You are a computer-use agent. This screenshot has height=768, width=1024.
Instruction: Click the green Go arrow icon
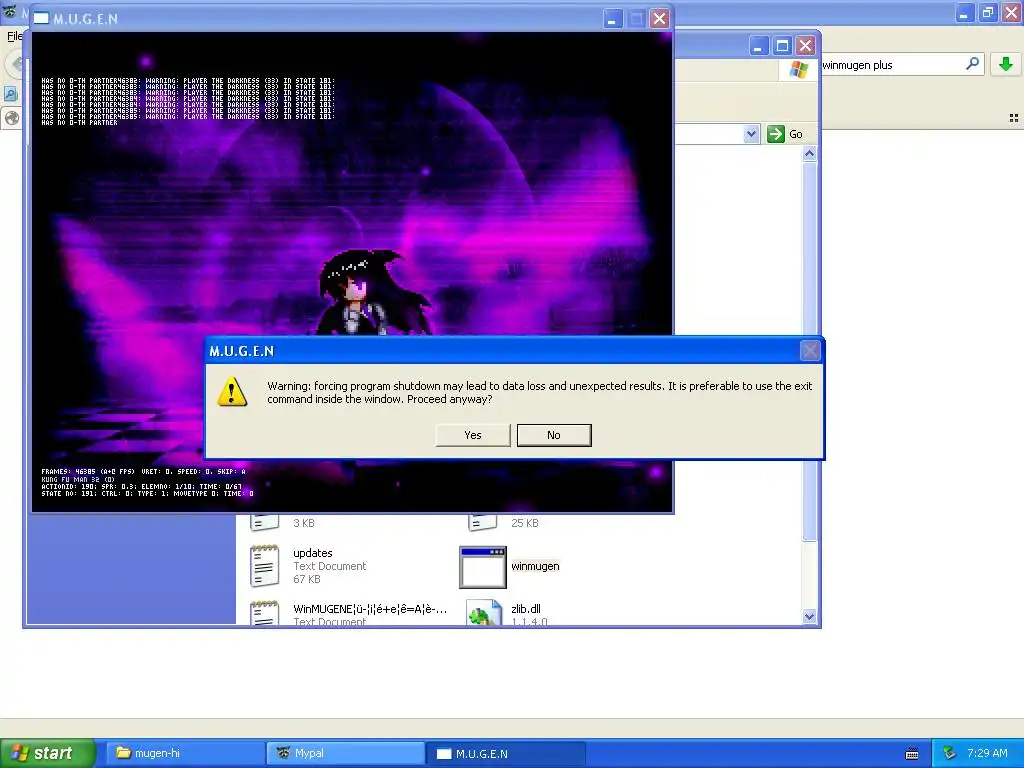tap(775, 134)
